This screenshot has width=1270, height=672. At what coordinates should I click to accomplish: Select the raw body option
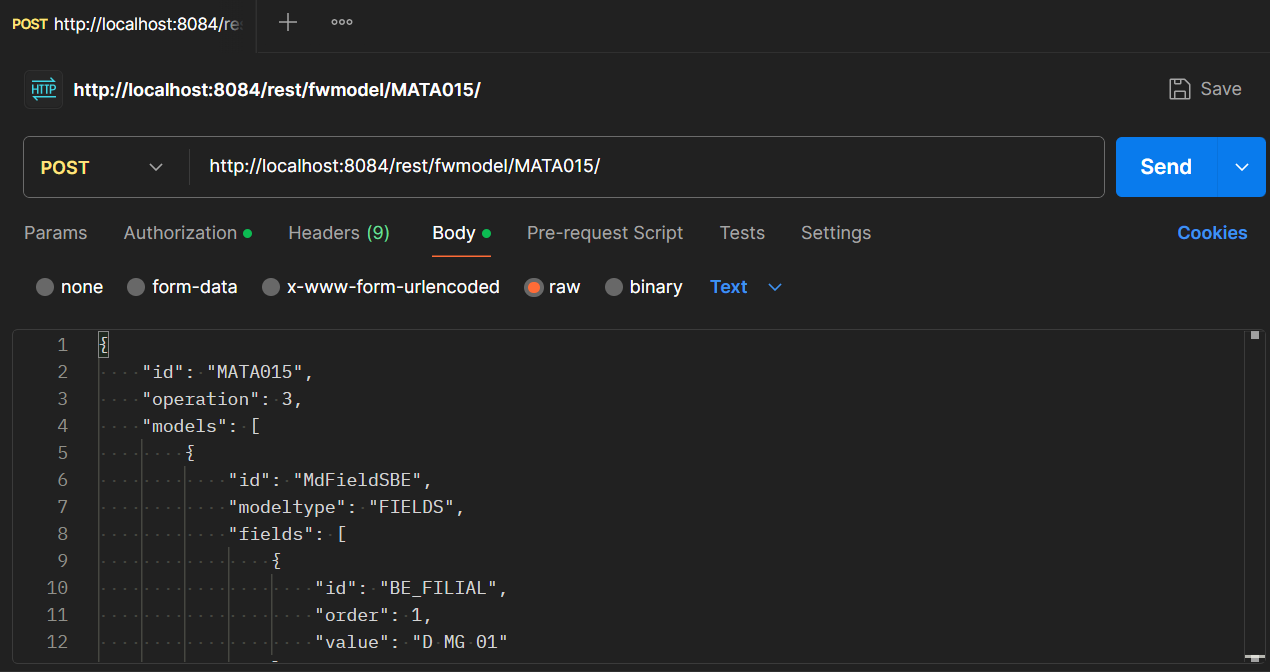coord(534,287)
